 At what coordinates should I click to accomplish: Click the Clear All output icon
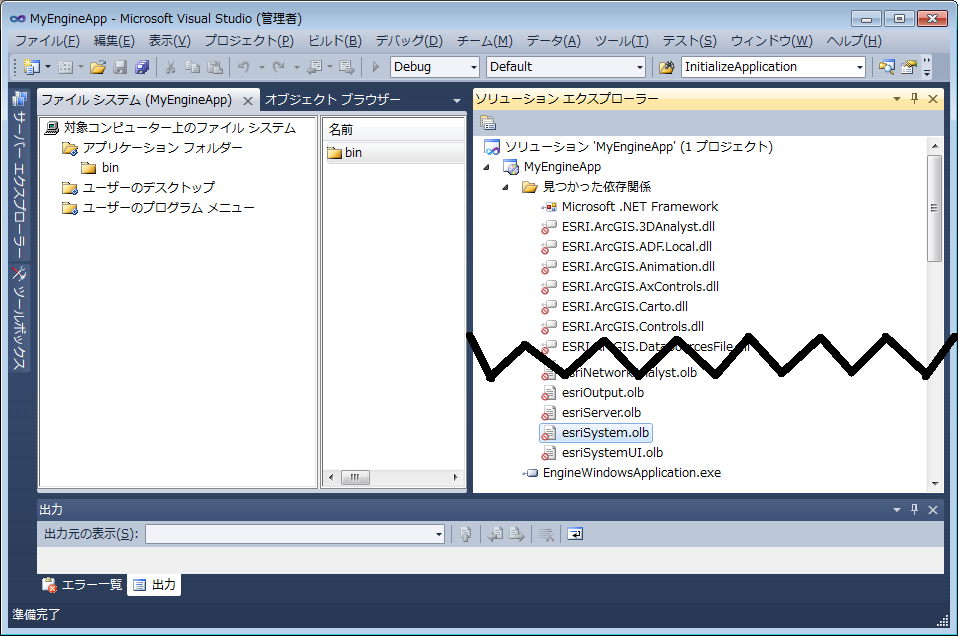(x=546, y=535)
